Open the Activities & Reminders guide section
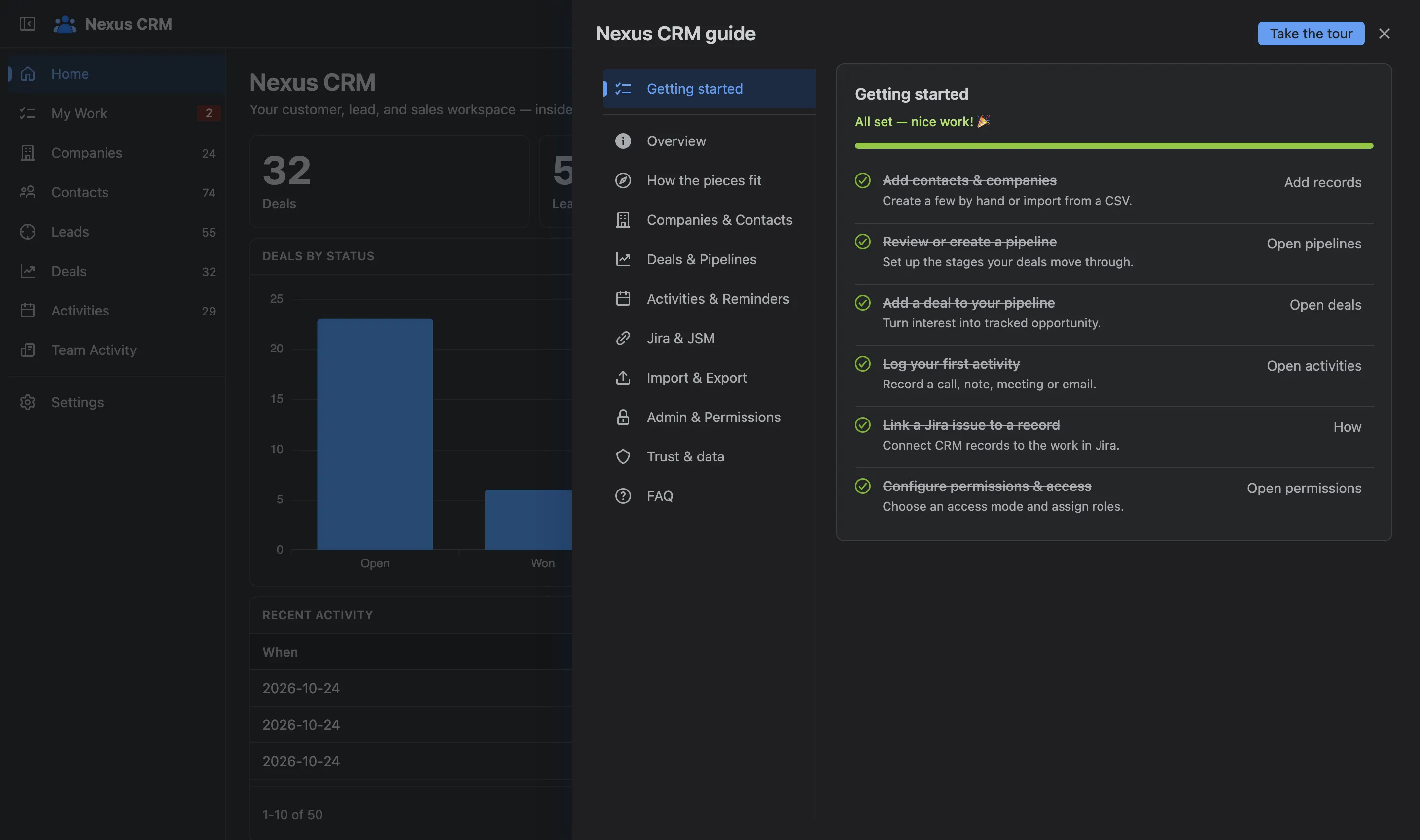Screen dimensions: 1420x840 (709, 299)
